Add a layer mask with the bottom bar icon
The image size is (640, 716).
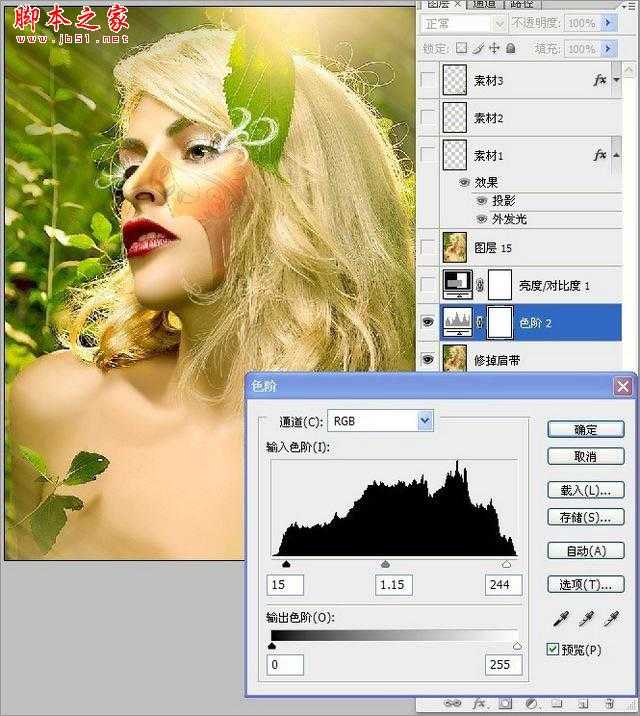(505, 704)
